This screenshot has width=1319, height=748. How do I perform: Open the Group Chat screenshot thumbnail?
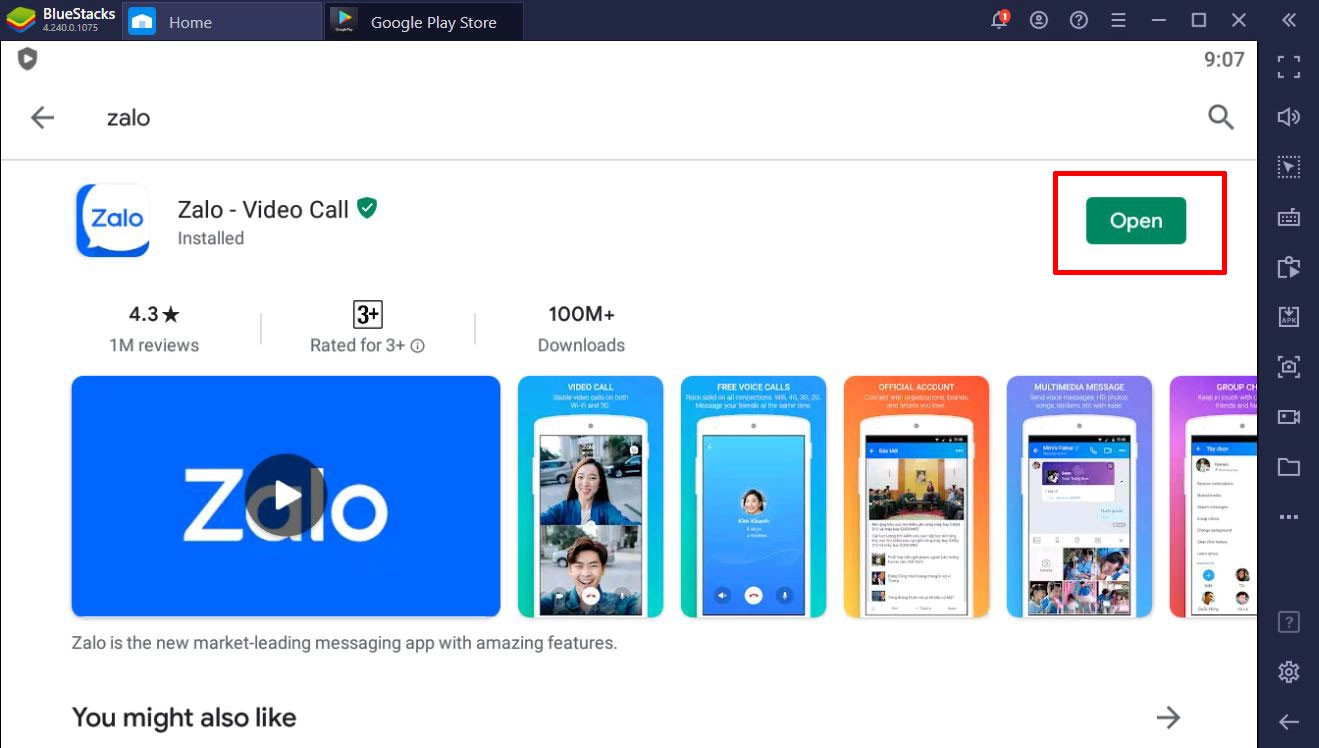1213,496
